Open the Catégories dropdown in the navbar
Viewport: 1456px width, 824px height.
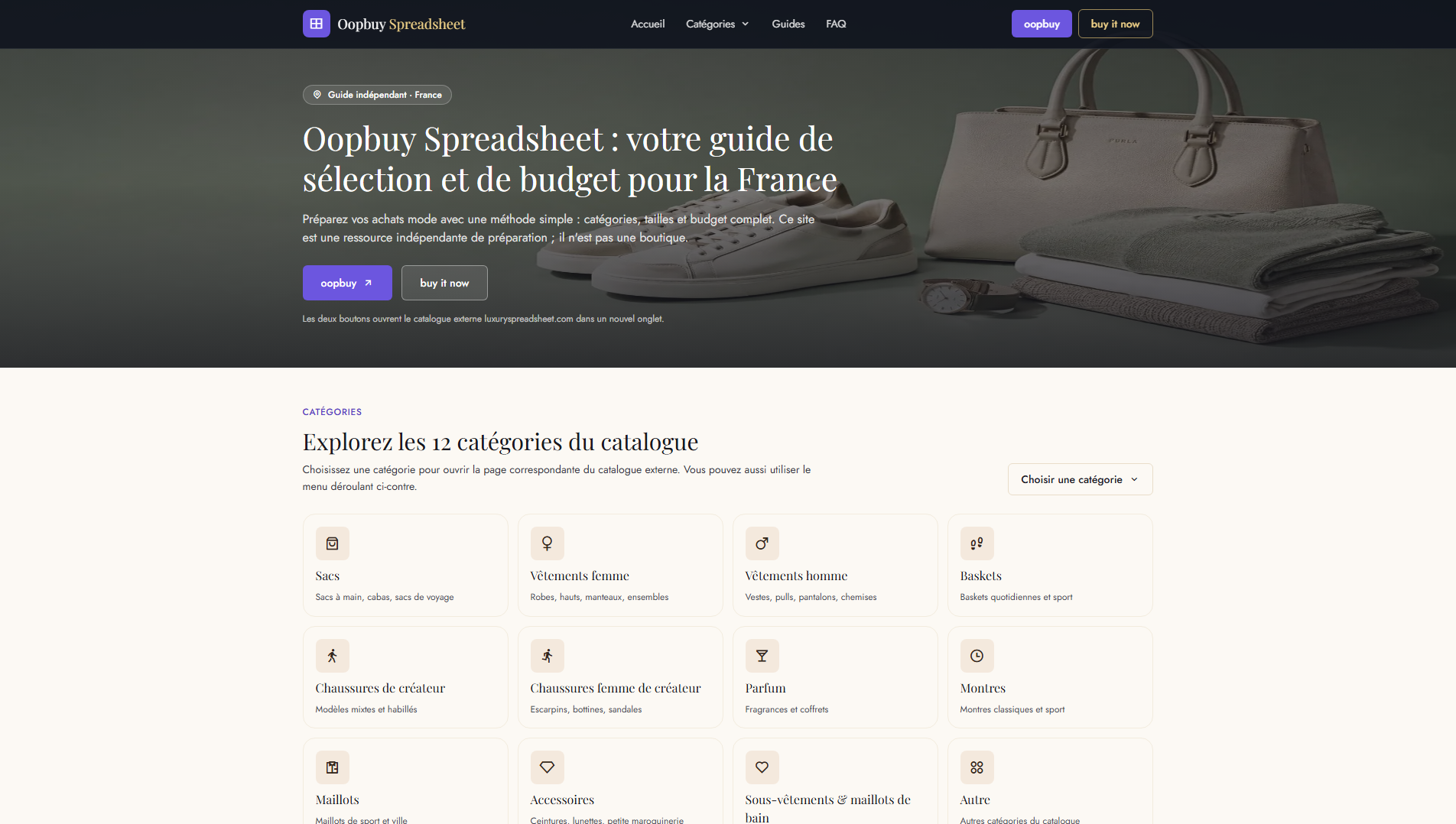point(717,24)
